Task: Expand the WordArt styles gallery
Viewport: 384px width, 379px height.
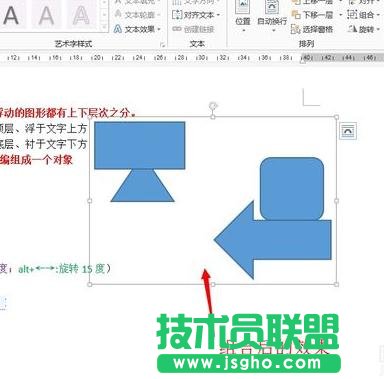Action: point(104,26)
